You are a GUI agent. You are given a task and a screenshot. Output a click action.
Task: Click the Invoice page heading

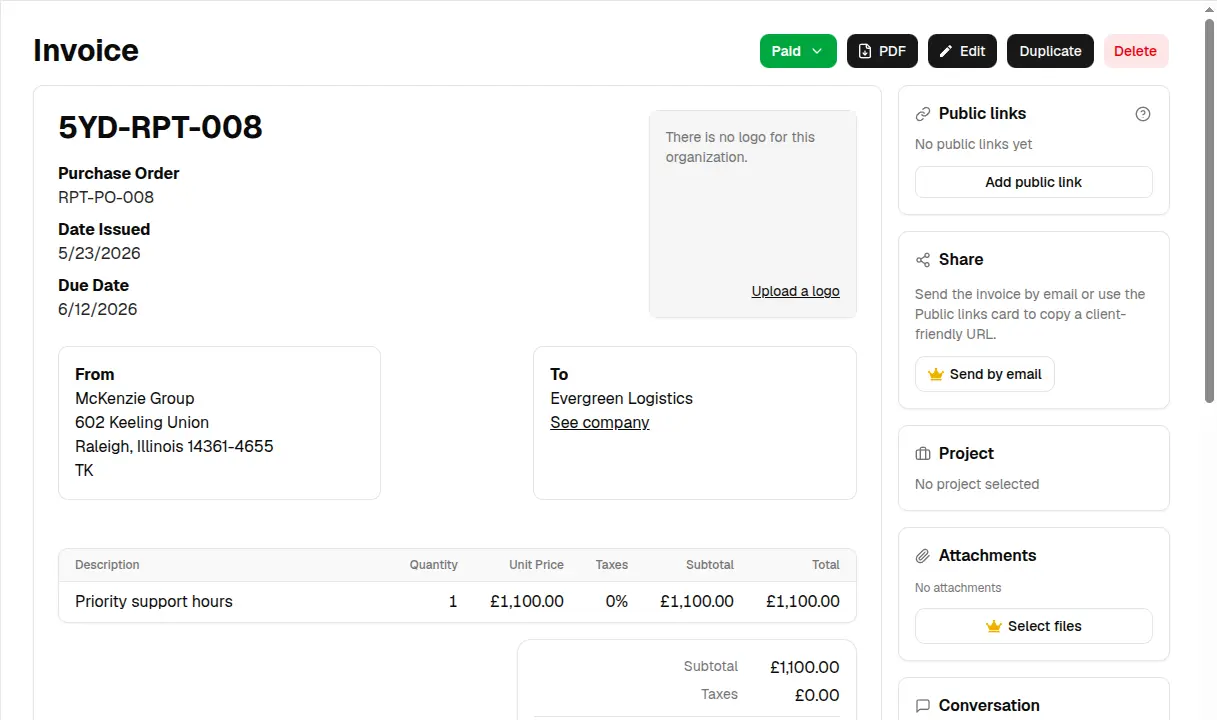tap(86, 50)
